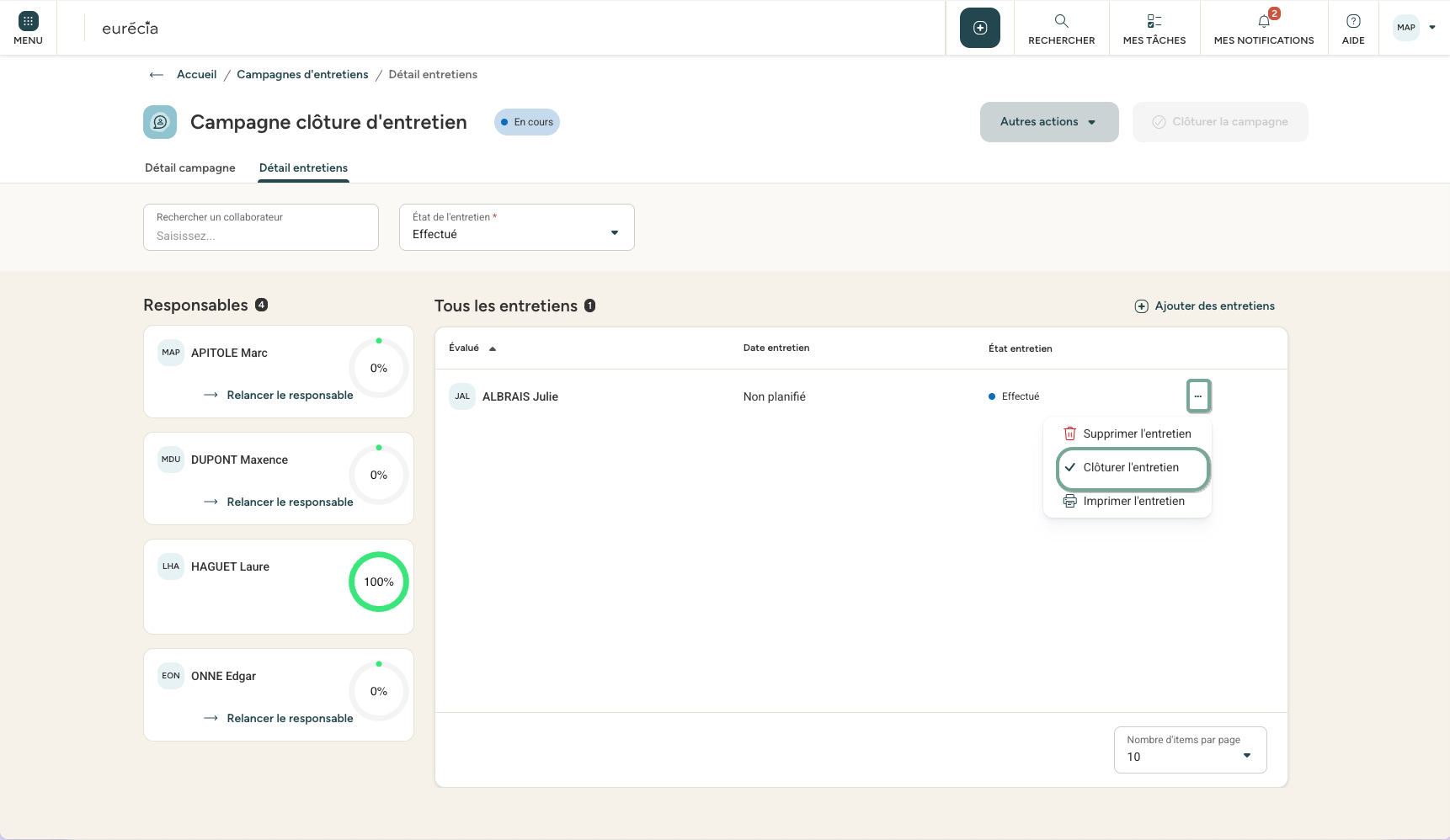Open Mes Tâches task list icon
This screenshot has height=840, width=1450.
point(1154,22)
